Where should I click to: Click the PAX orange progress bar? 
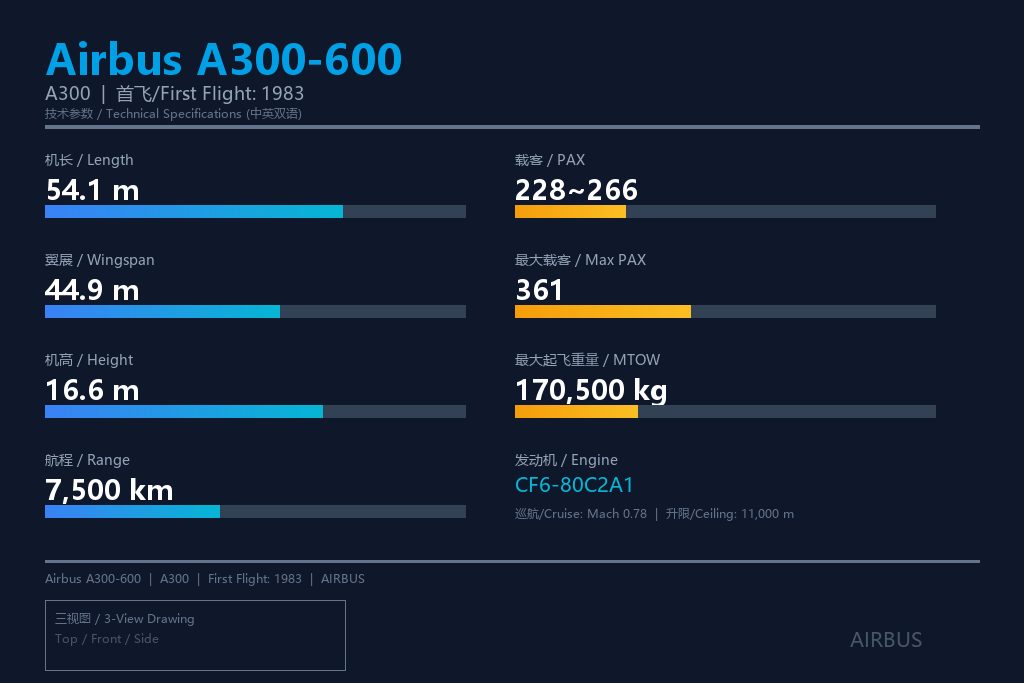click(726, 212)
